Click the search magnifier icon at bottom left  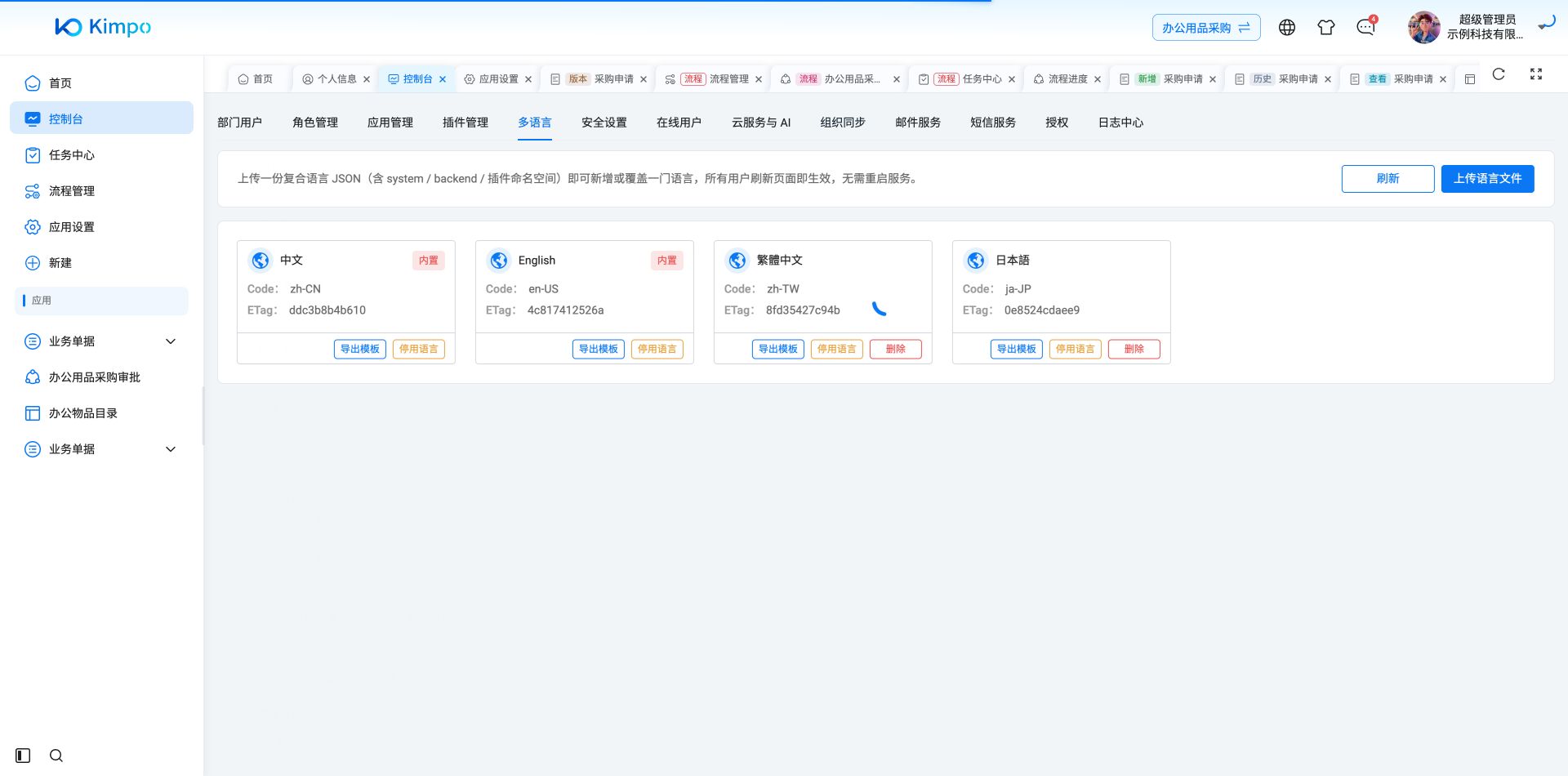tap(56, 756)
